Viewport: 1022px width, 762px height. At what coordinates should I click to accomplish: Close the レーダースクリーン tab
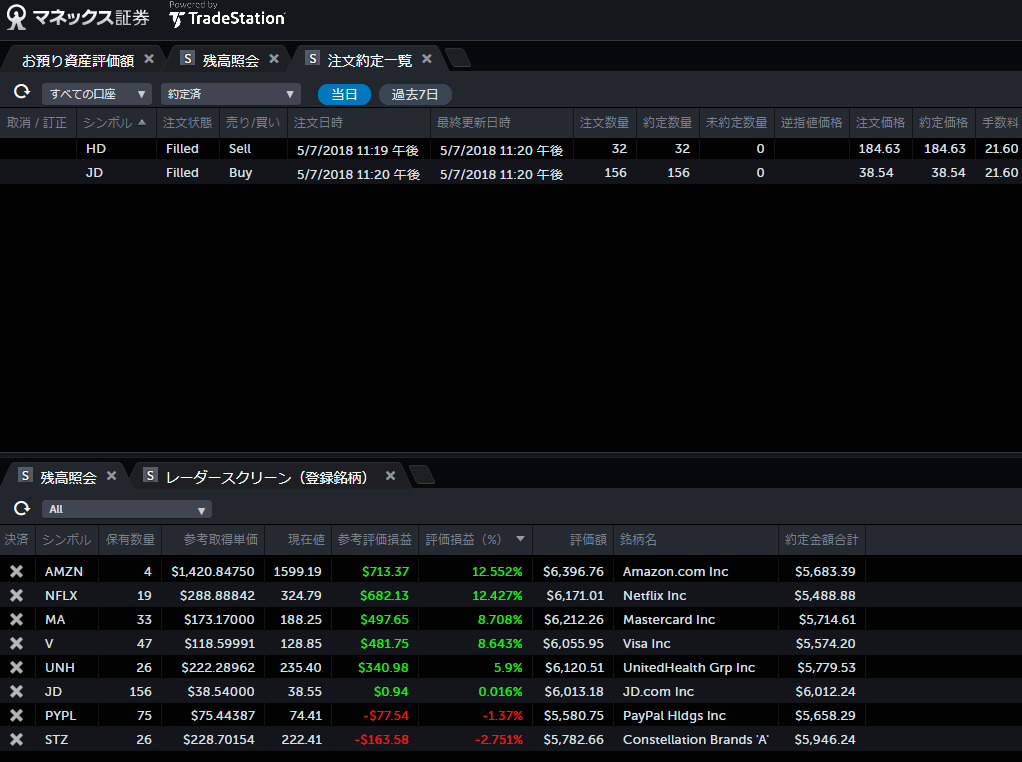390,476
